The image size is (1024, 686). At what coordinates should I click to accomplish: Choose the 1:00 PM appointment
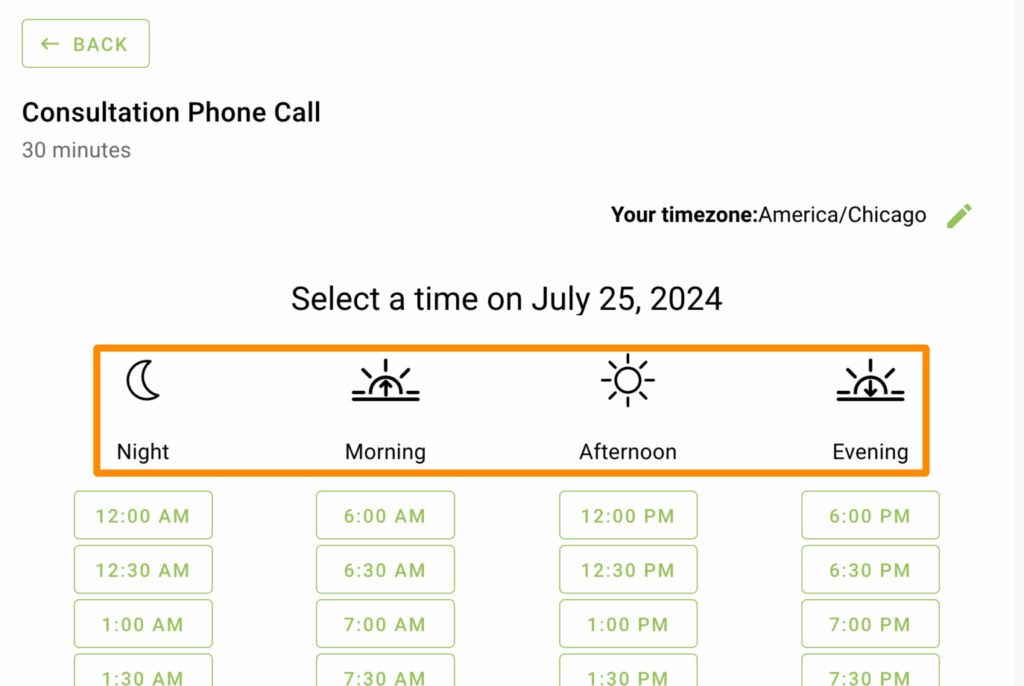[627, 623]
